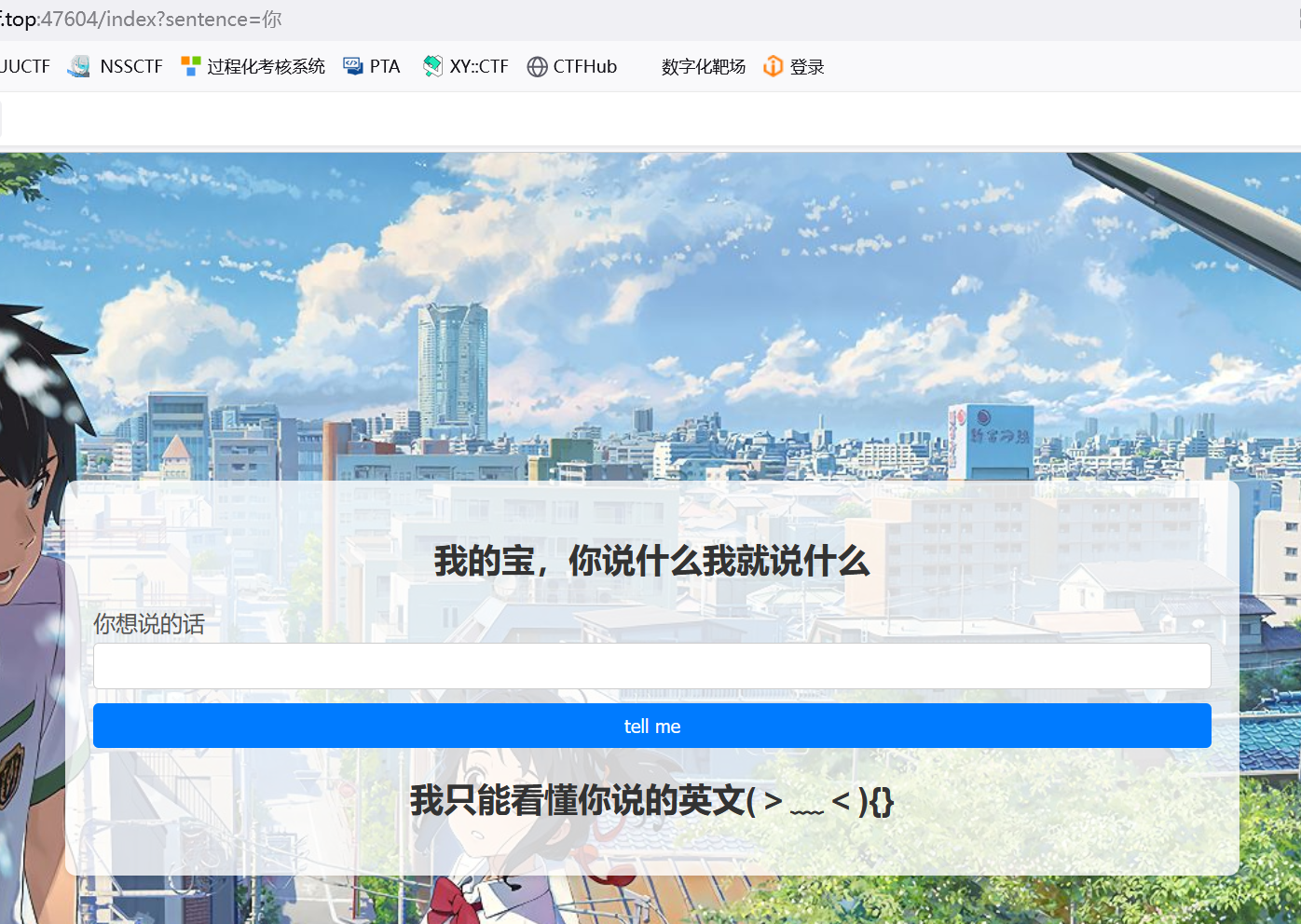1301x924 pixels.
Task: Open the 过程化考核系统 bookmark label
Action: coord(266,66)
